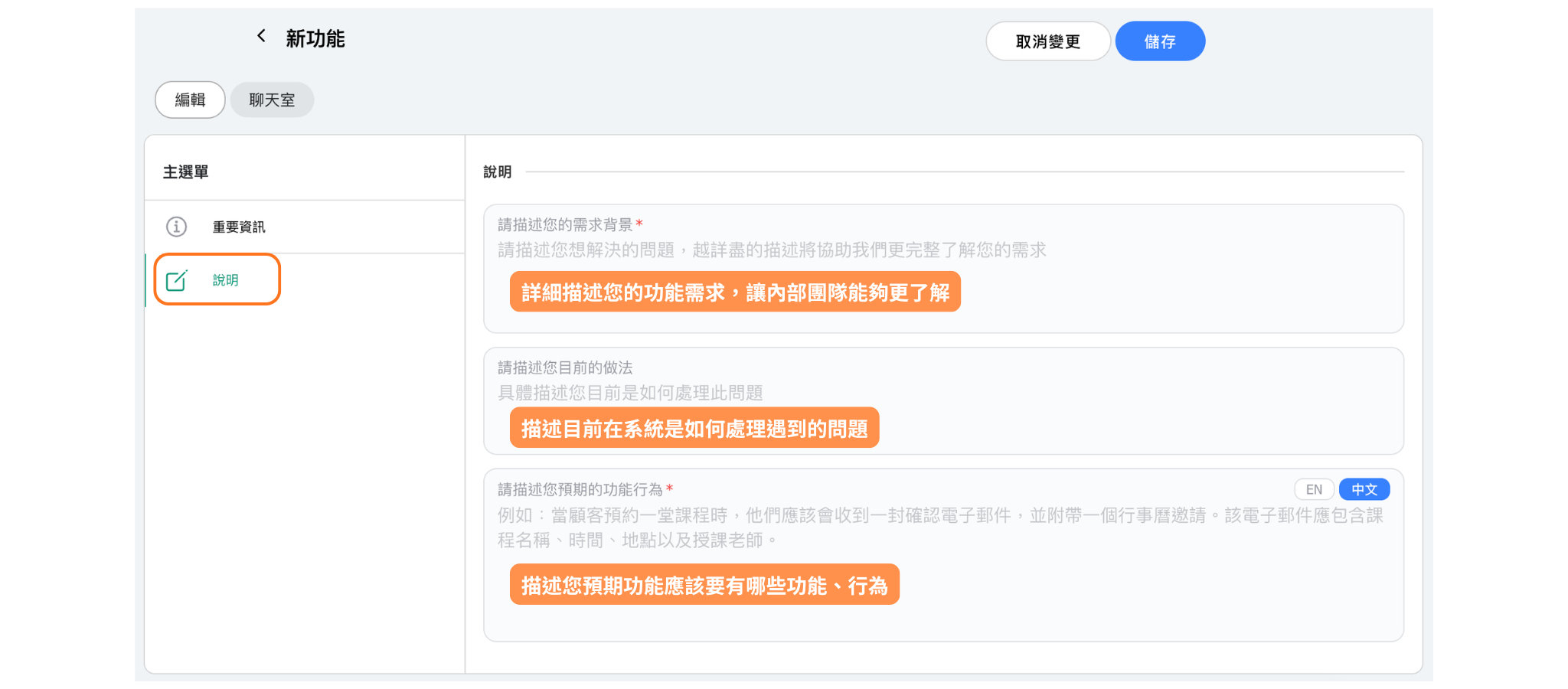Click the 主選單 sidebar header
The image size is (1568, 689).
[x=186, y=172]
